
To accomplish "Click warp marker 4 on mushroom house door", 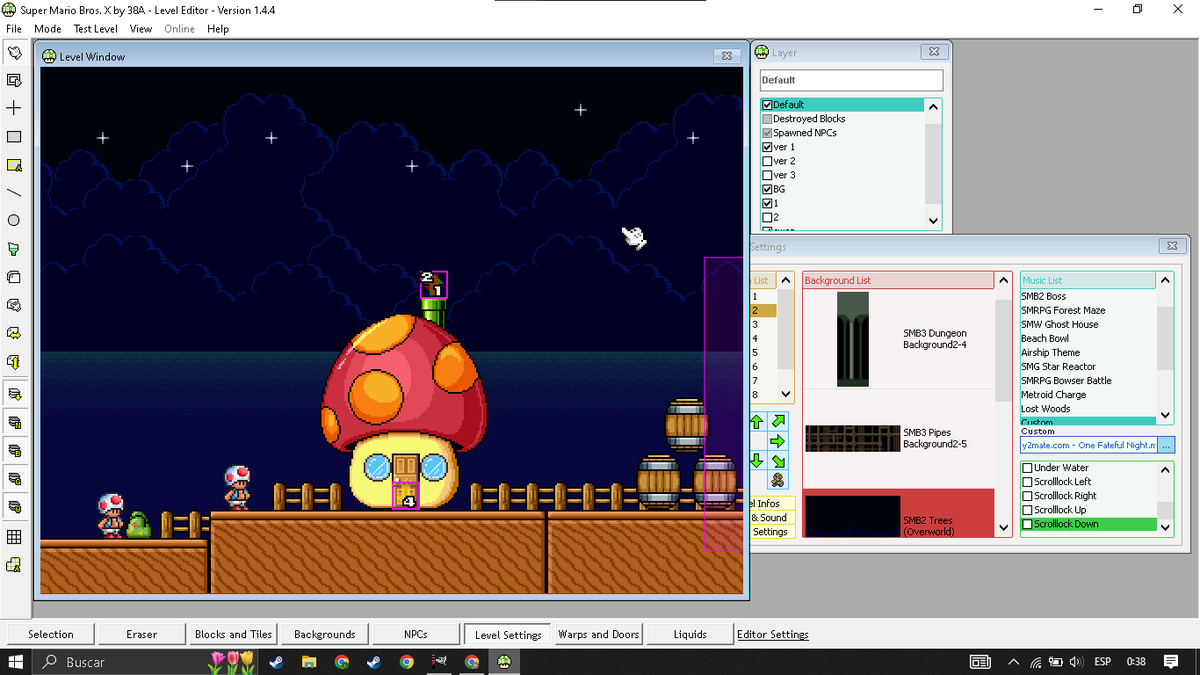I will pos(405,496).
